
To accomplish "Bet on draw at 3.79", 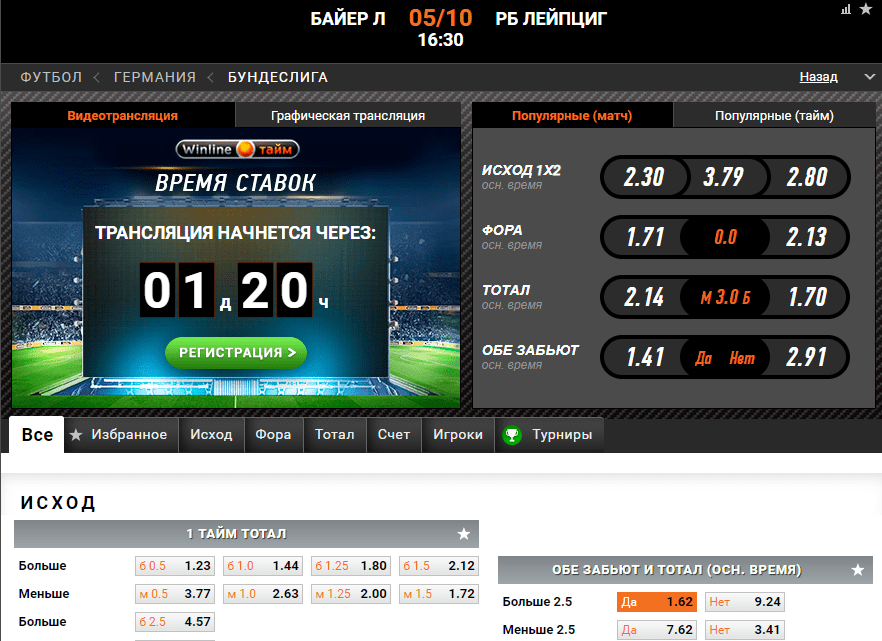I will (724, 177).
